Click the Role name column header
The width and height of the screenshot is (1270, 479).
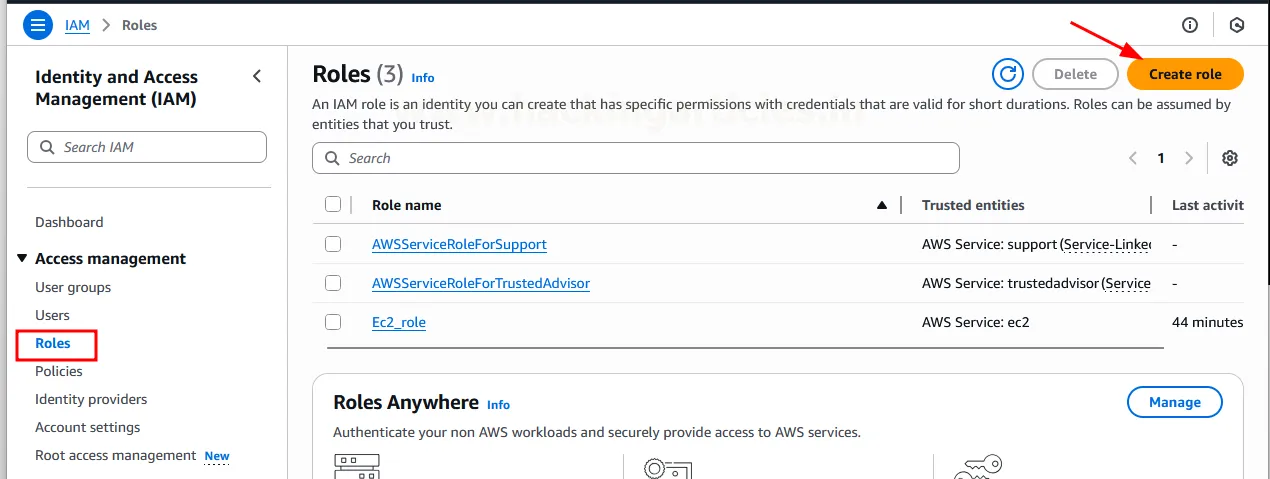click(407, 205)
